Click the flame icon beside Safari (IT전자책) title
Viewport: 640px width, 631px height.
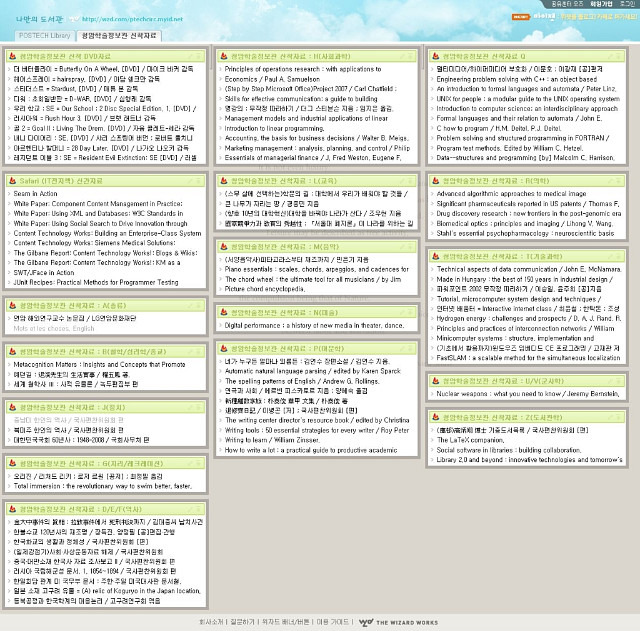tap(13, 180)
